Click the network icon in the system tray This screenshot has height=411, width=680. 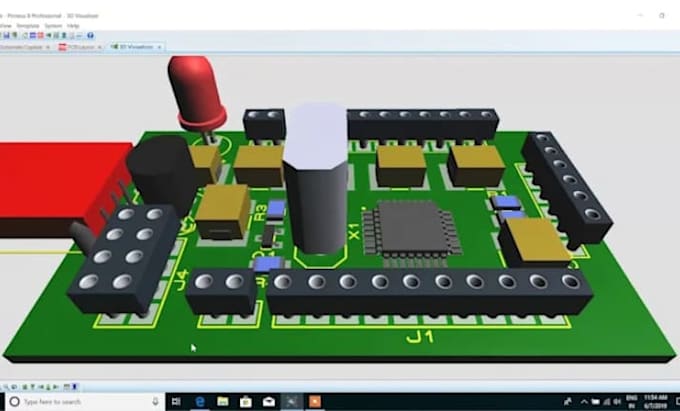click(606, 402)
